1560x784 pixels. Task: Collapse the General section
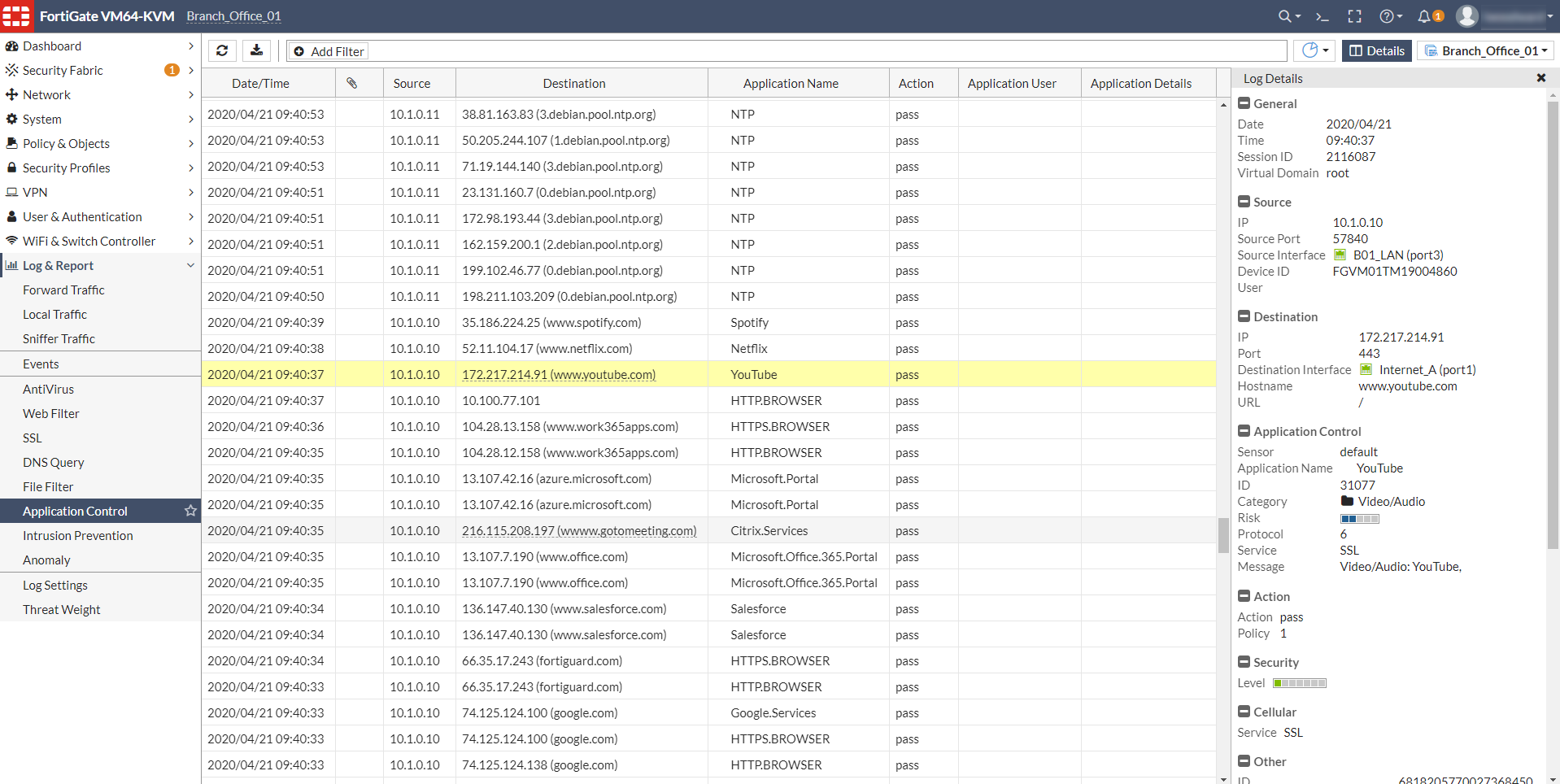point(1244,103)
